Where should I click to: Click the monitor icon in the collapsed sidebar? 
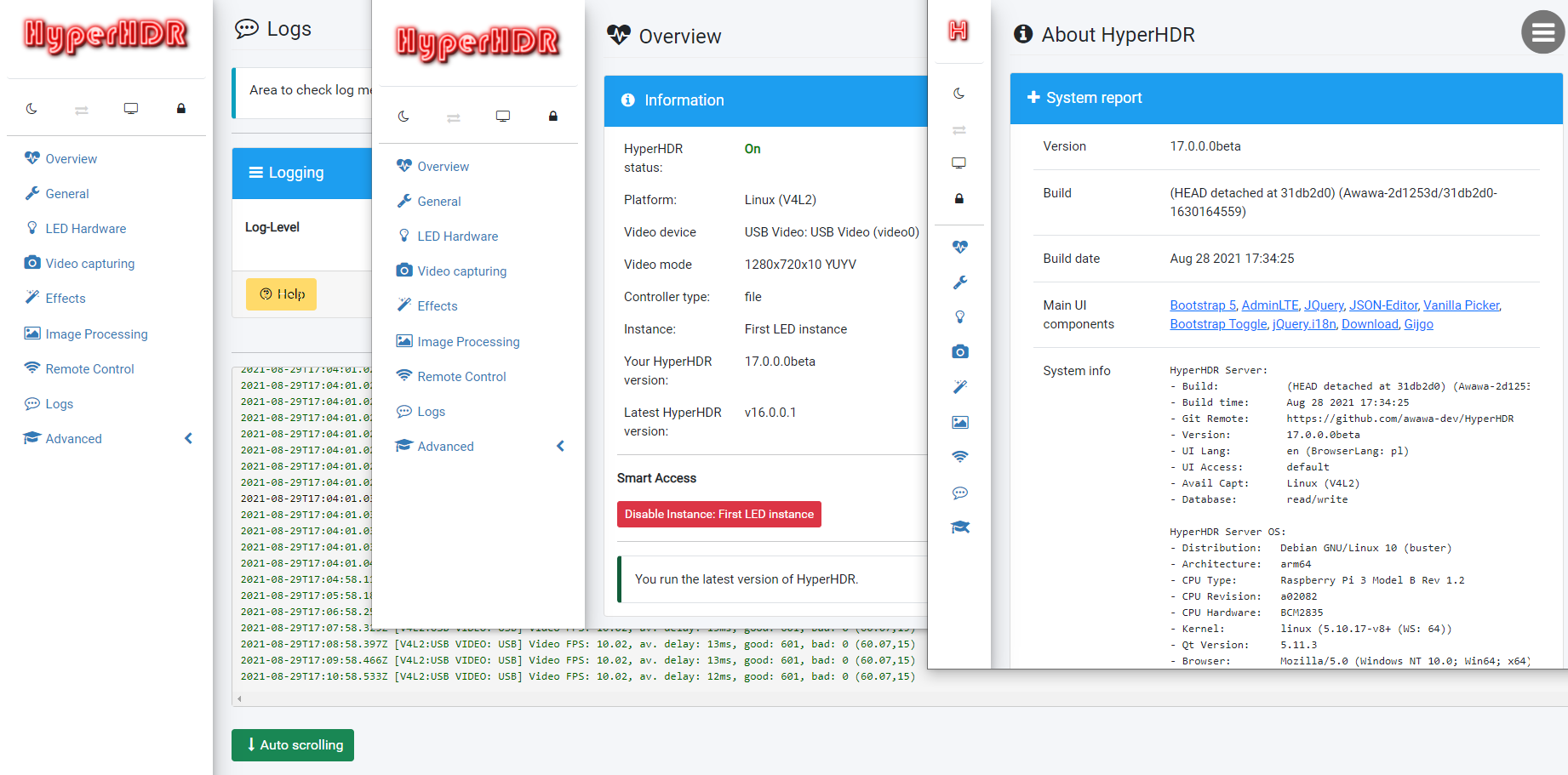pyautogui.click(x=959, y=163)
